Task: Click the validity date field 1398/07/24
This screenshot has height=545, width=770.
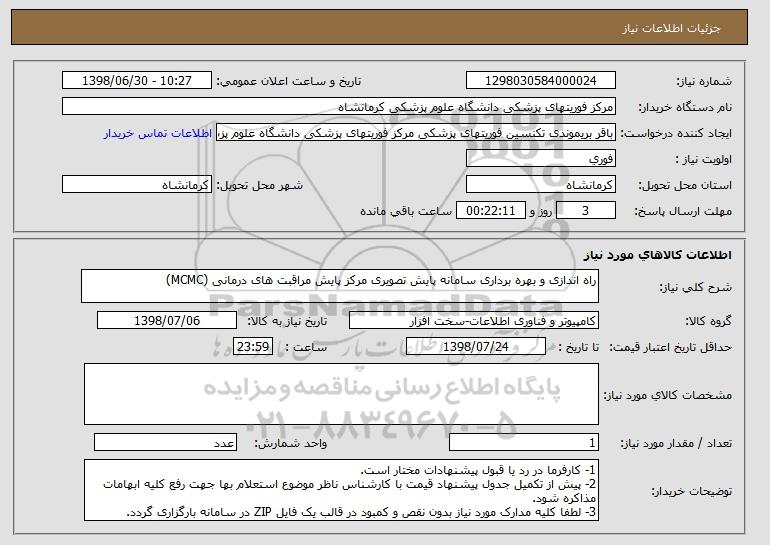Action: (476, 347)
